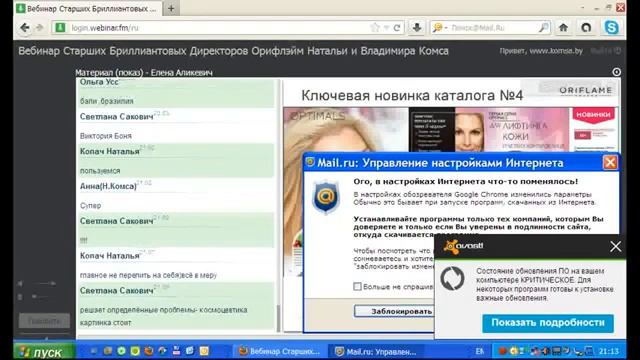Bookmark this page with the star icon
Viewport: 640px width, 360px height.
tap(375, 28)
